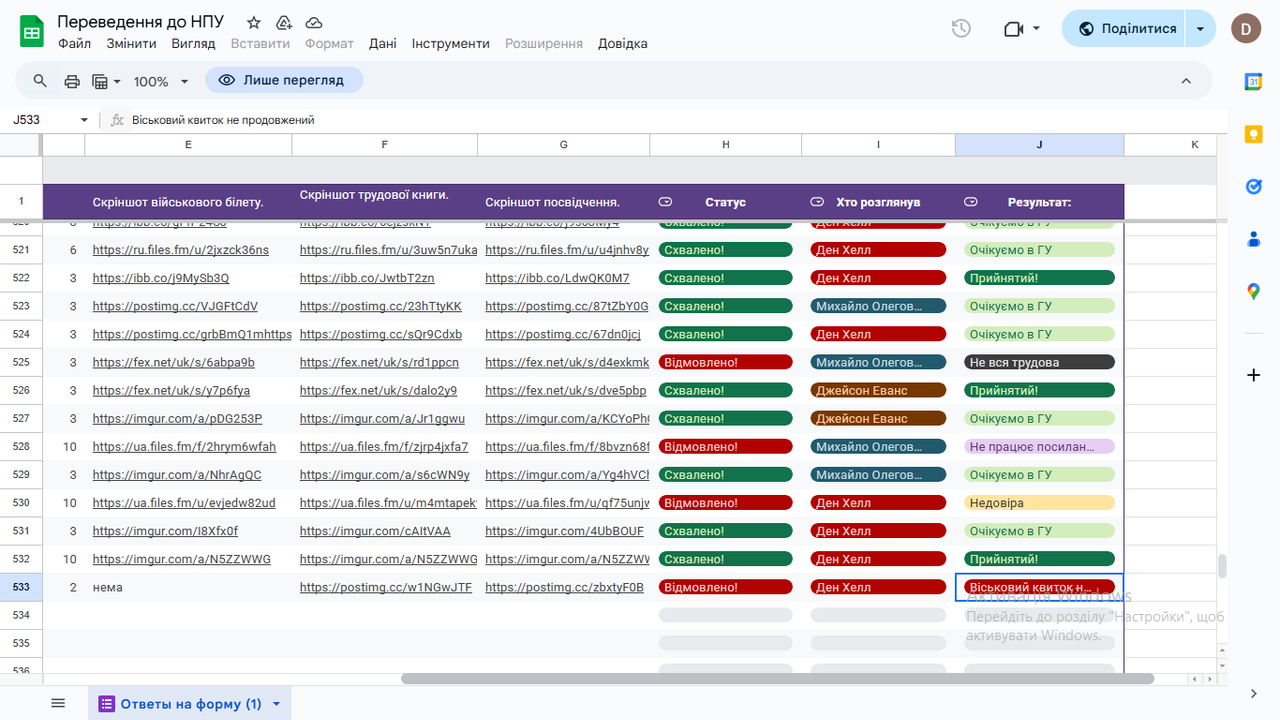This screenshot has height=720, width=1280.
Task: Click the vertical scrollbar thumb
Action: click(1222, 566)
